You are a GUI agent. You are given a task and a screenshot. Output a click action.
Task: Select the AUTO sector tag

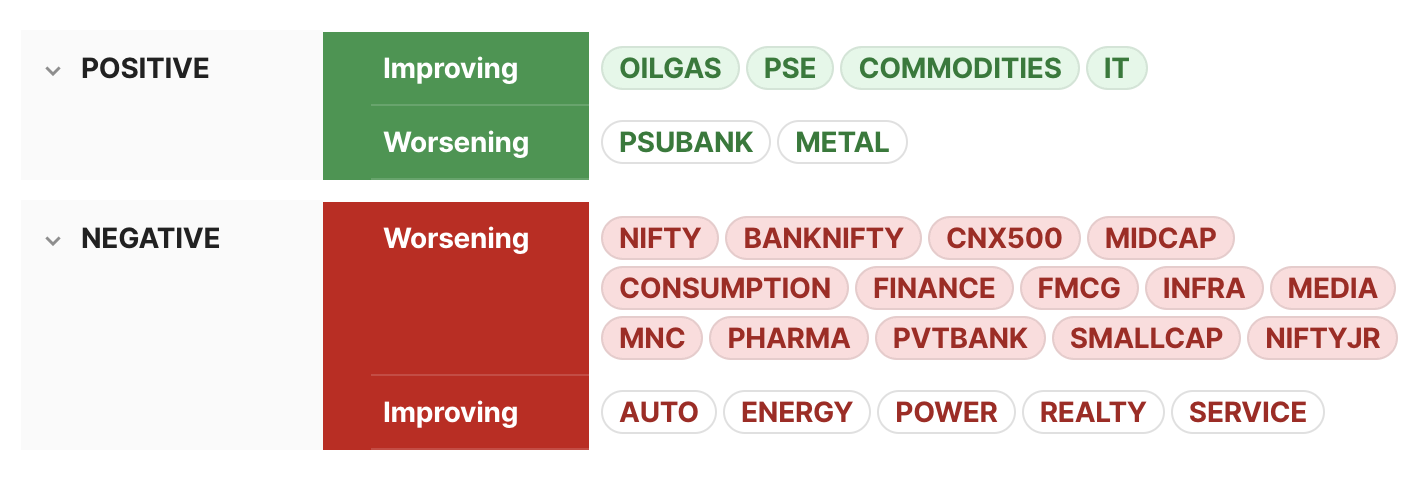tap(659, 412)
